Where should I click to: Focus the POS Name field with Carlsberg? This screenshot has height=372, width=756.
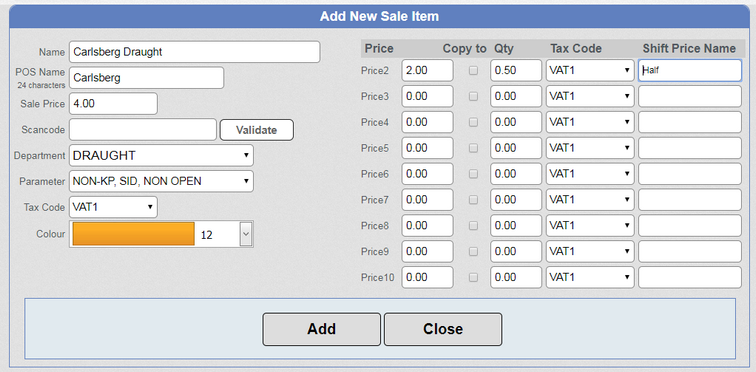tap(147, 78)
